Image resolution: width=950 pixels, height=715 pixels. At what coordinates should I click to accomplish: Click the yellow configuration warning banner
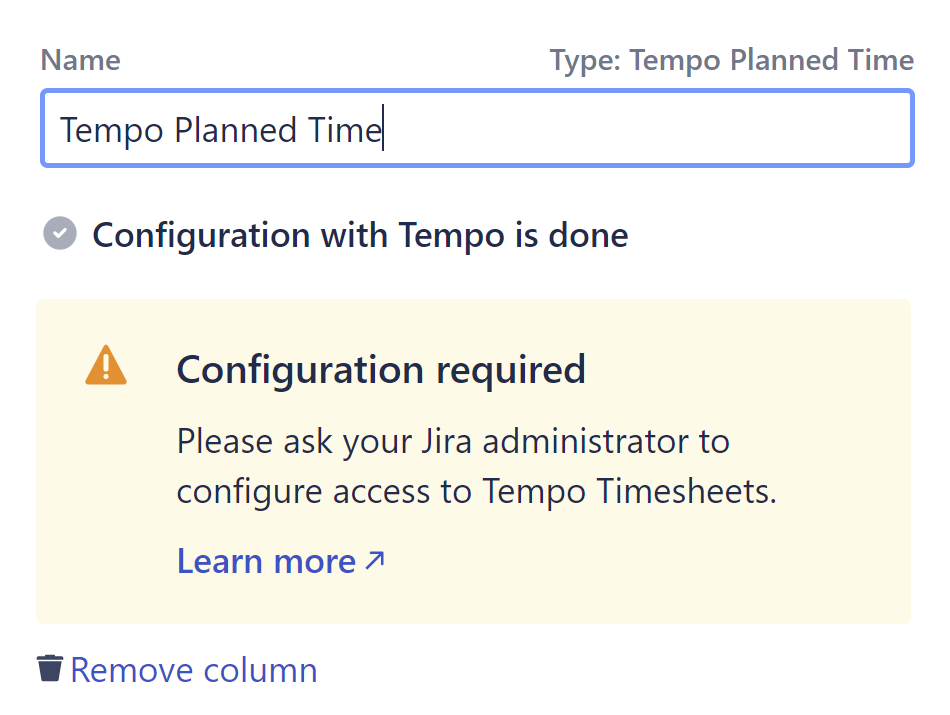[x=475, y=460]
